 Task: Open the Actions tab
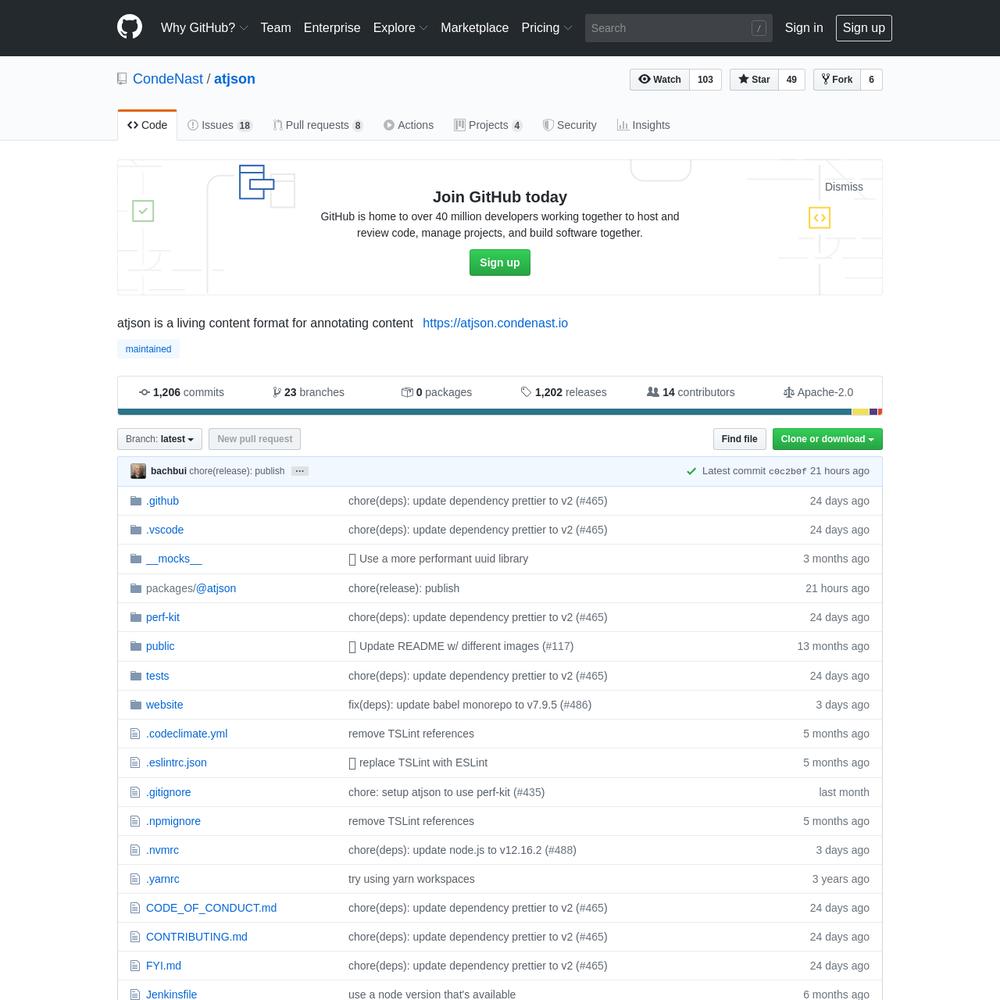[408, 125]
